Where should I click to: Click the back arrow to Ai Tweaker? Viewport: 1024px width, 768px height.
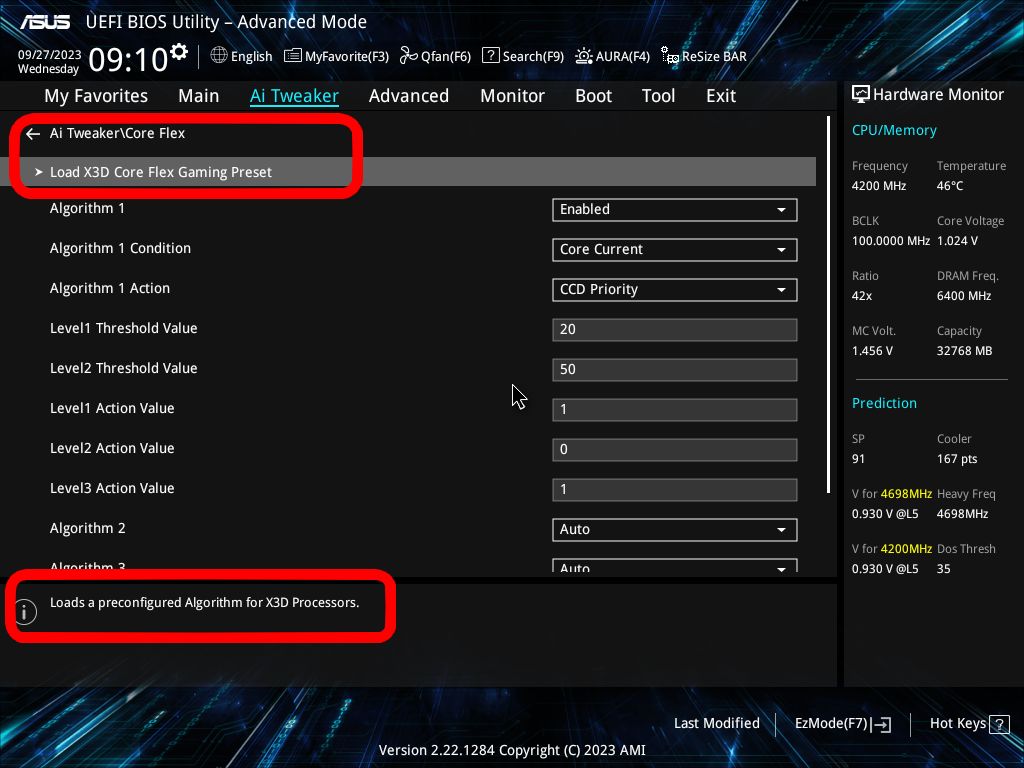click(33, 134)
